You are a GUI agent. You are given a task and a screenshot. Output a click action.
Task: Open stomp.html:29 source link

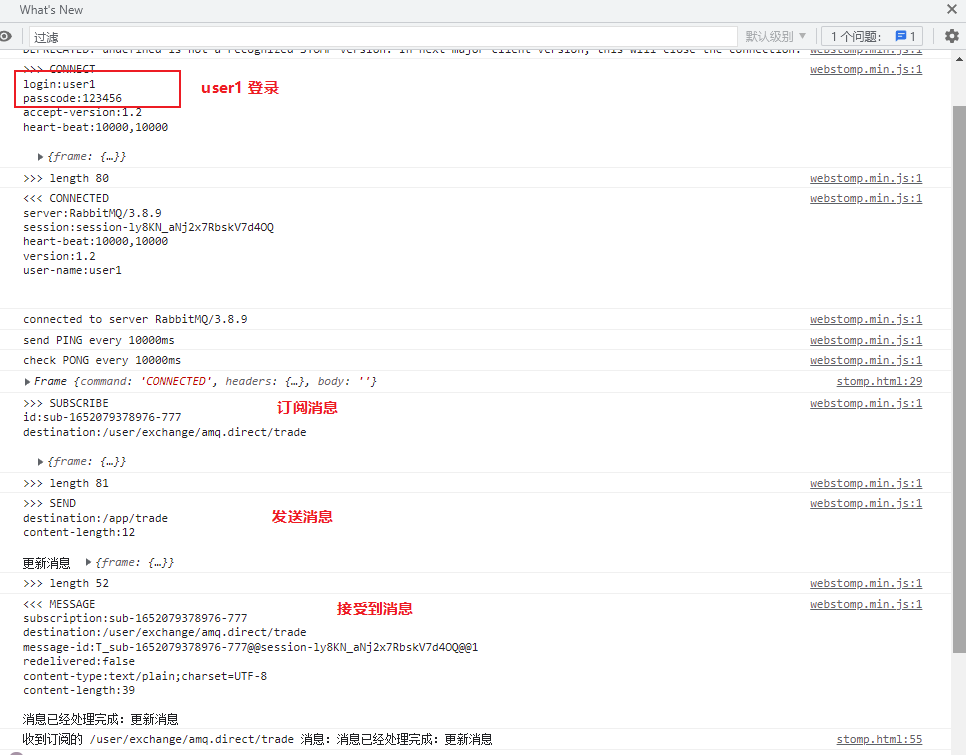pos(879,381)
